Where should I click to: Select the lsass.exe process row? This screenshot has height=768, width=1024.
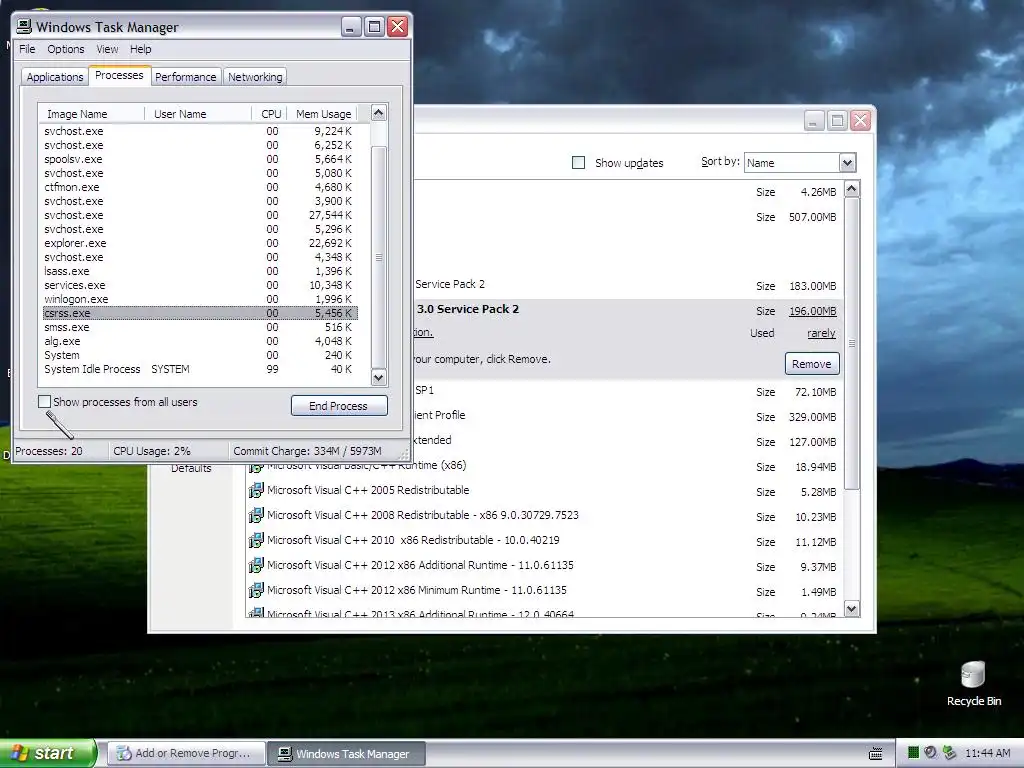[200, 271]
